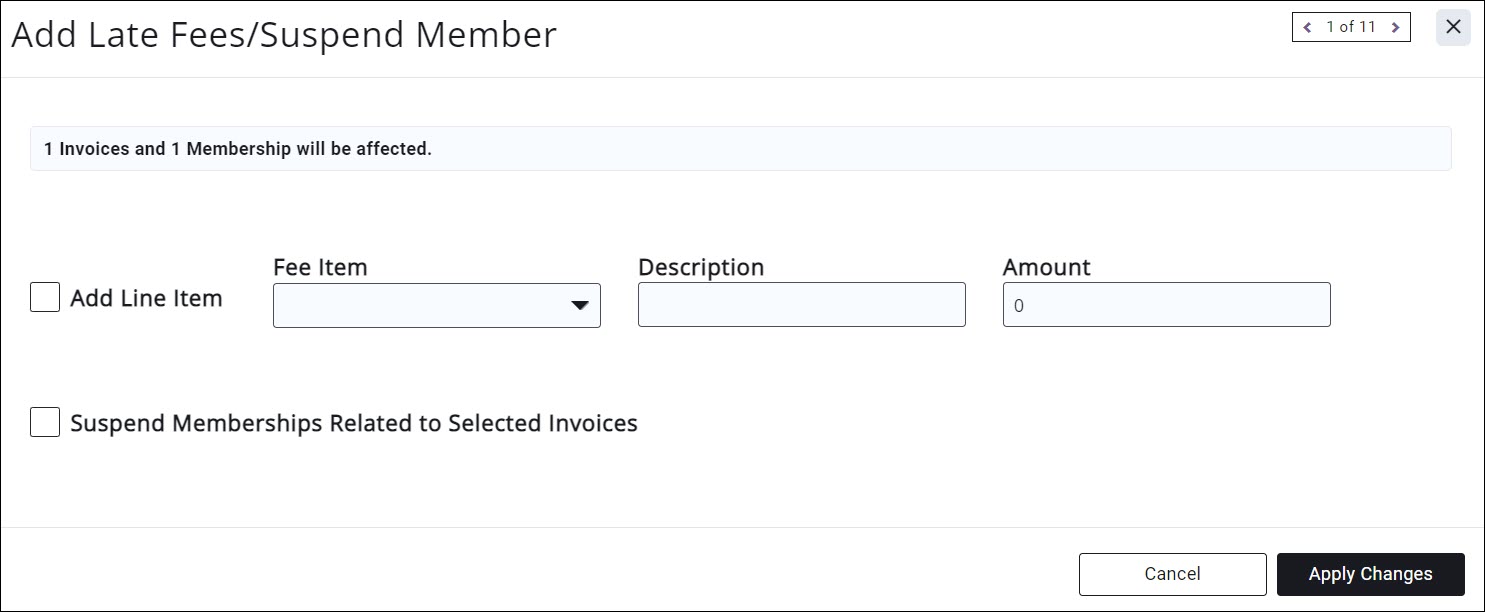Click the Add Late Fees/Suspend Member title
Image resolution: width=1485 pixels, height=612 pixels.
pyautogui.click(x=283, y=35)
